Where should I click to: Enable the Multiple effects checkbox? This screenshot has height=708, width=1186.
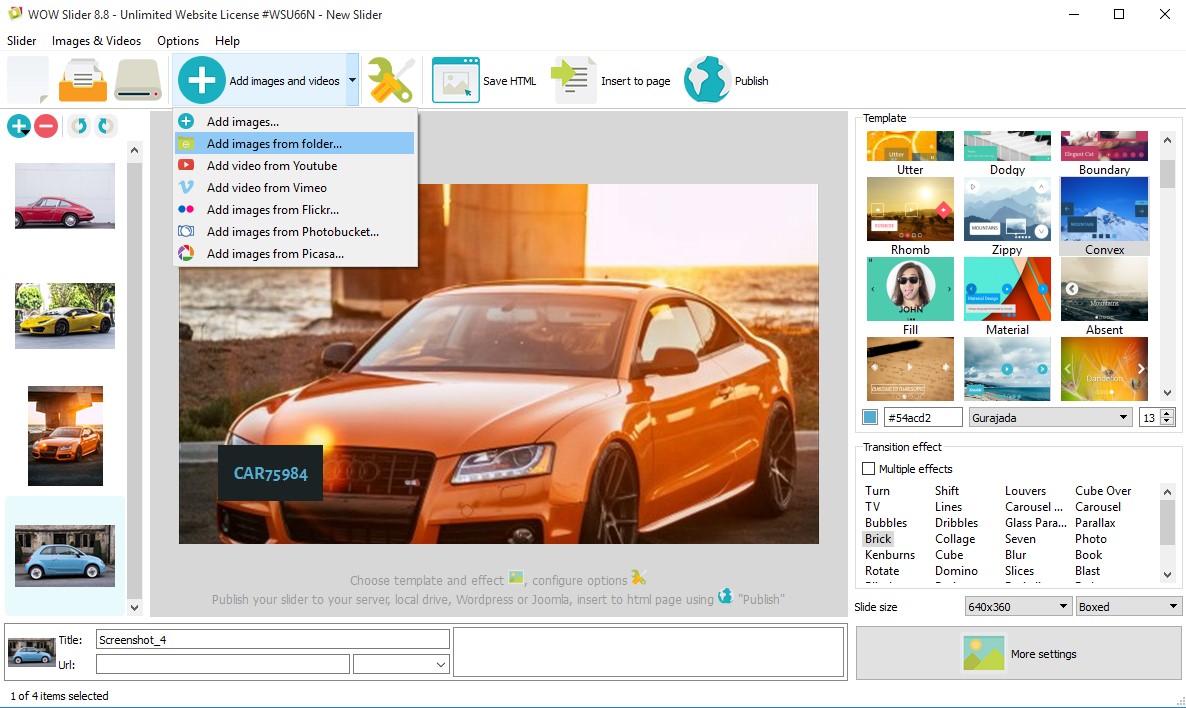[869, 469]
